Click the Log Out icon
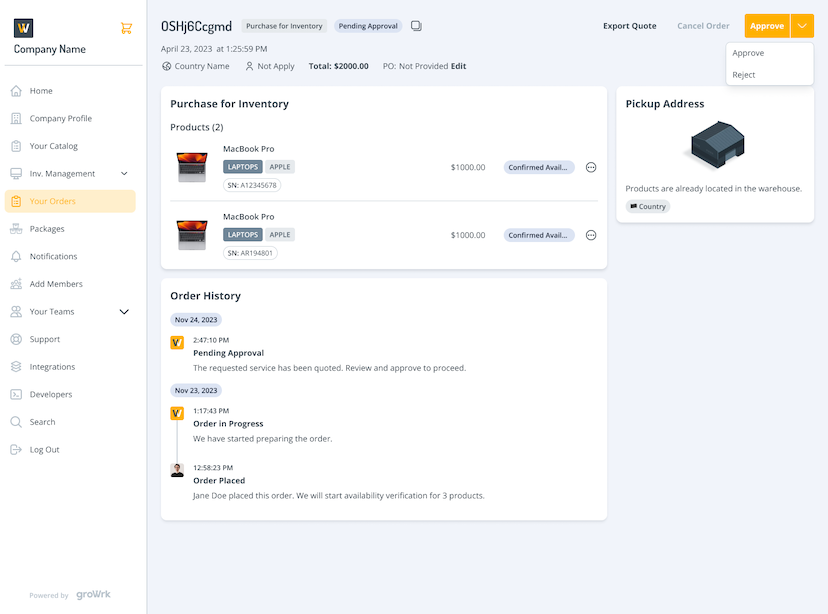 click(16, 449)
